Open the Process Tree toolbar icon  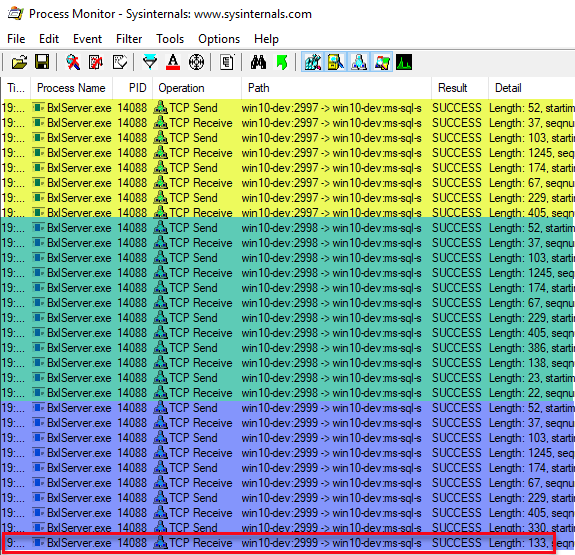pyautogui.click(x=227, y=62)
